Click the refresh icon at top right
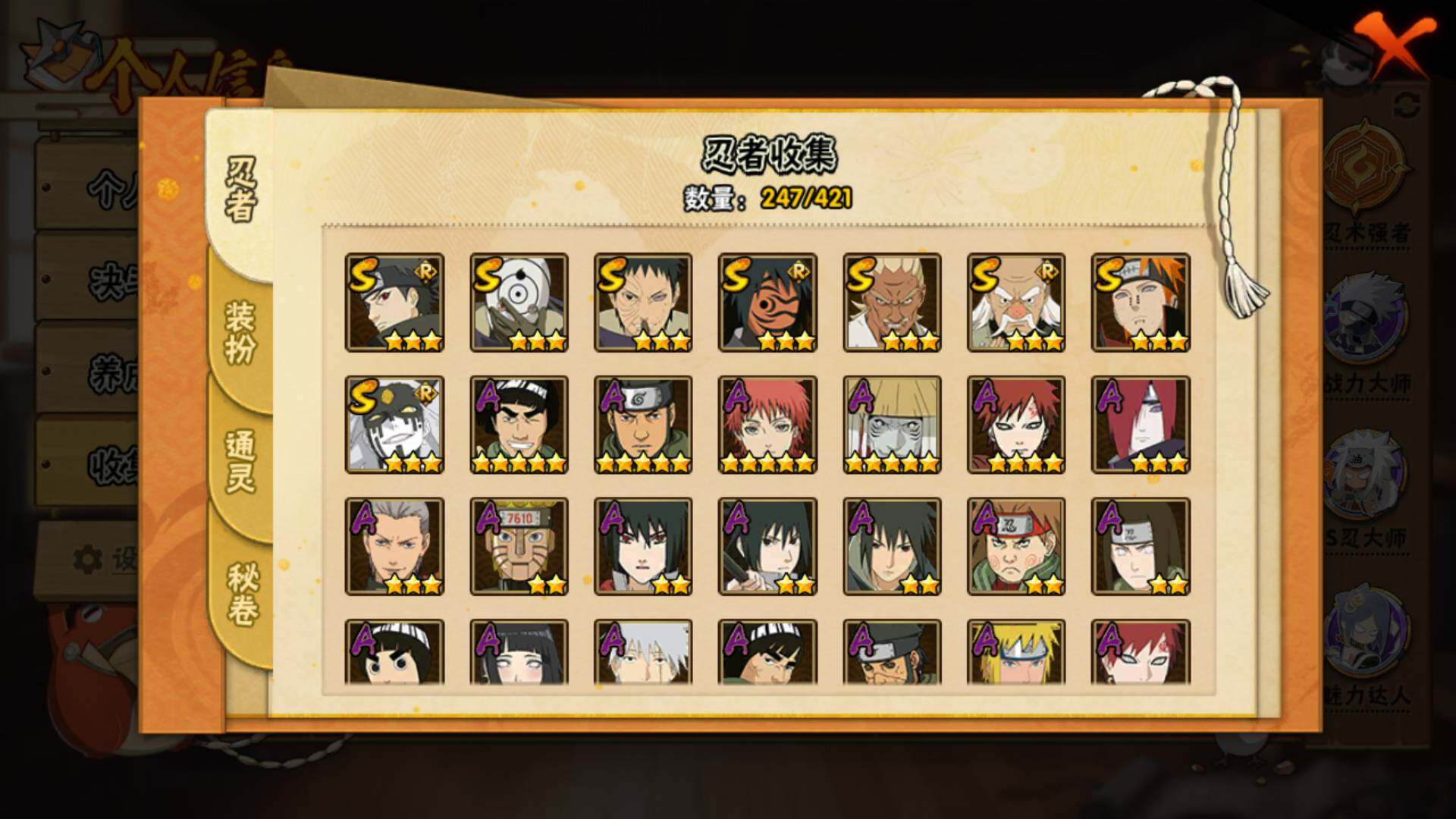 click(1407, 105)
